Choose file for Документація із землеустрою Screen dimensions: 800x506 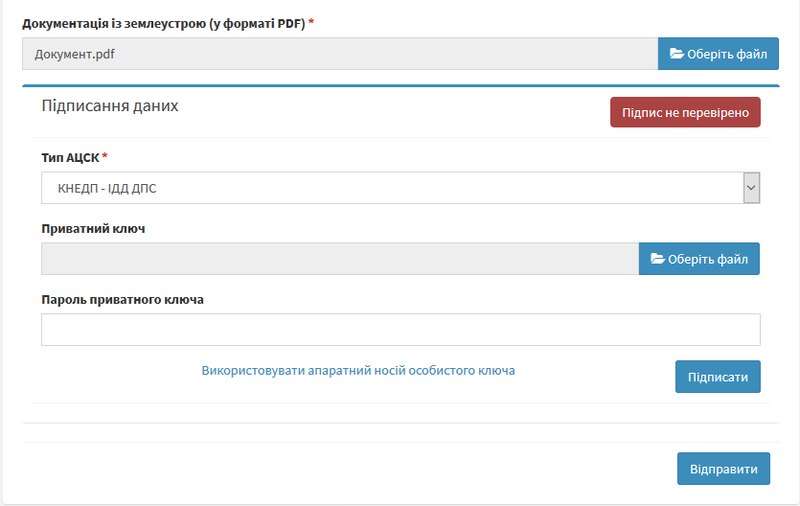718,54
